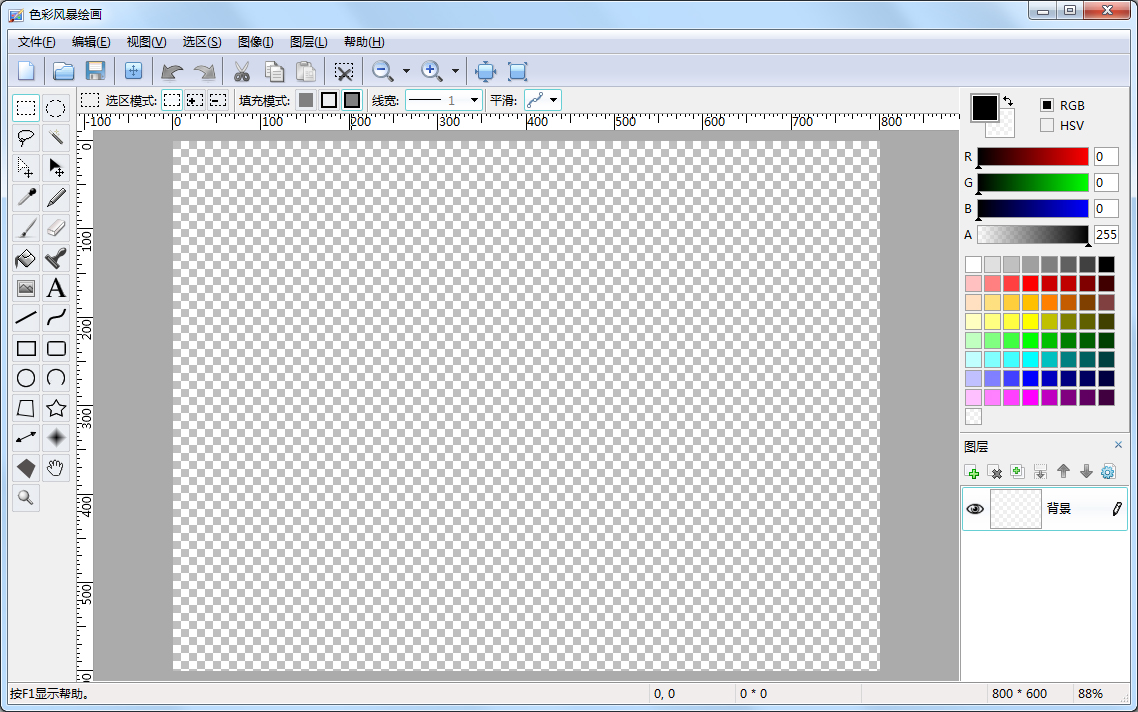1138x712 pixels.
Task: Click the R value input field
Action: click(x=1105, y=157)
